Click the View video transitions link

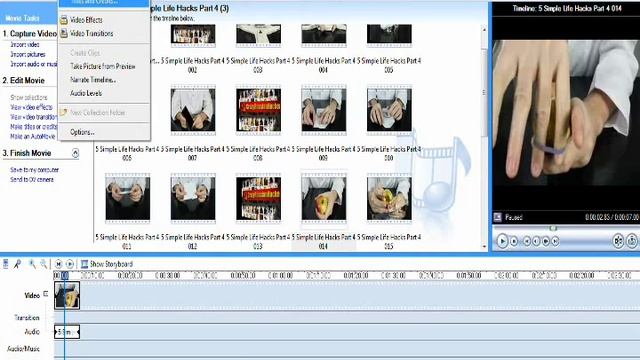pos(33,117)
